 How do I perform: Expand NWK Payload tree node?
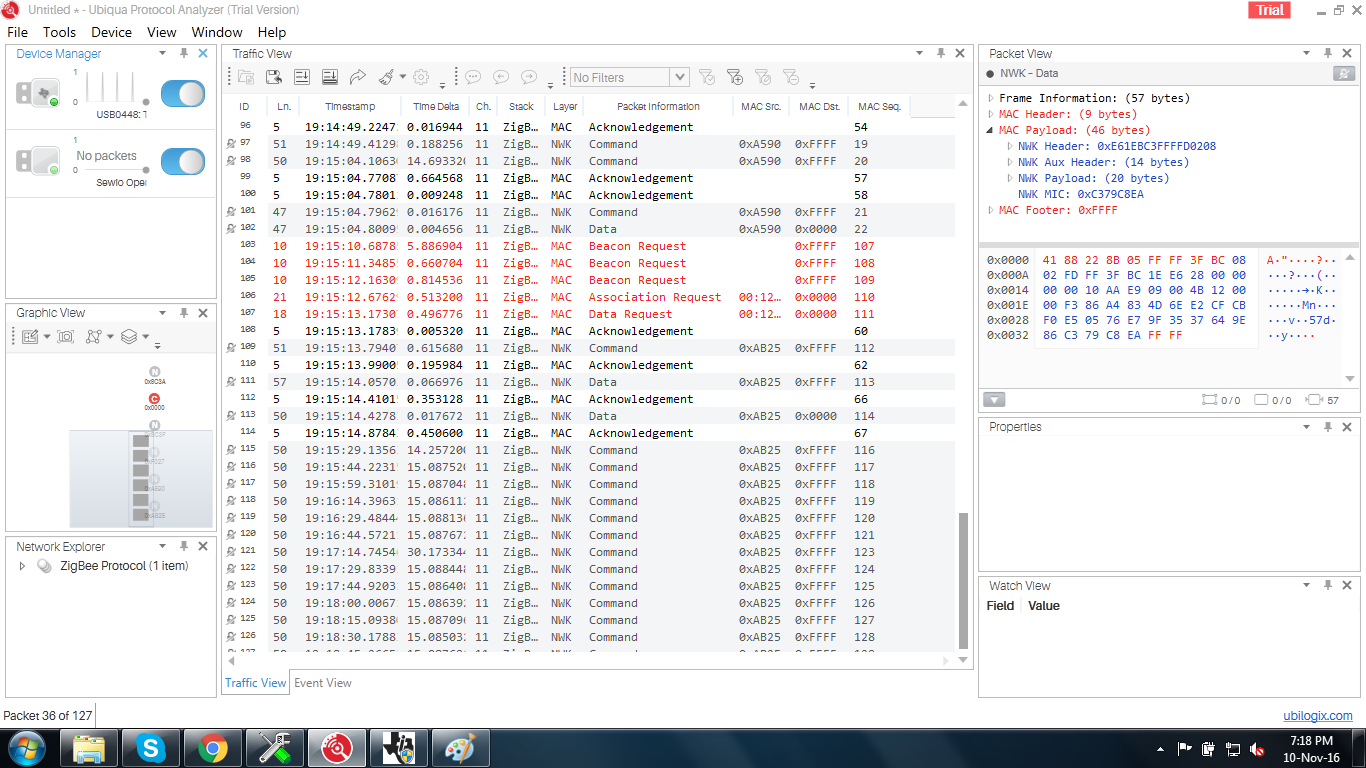point(1010,178)
